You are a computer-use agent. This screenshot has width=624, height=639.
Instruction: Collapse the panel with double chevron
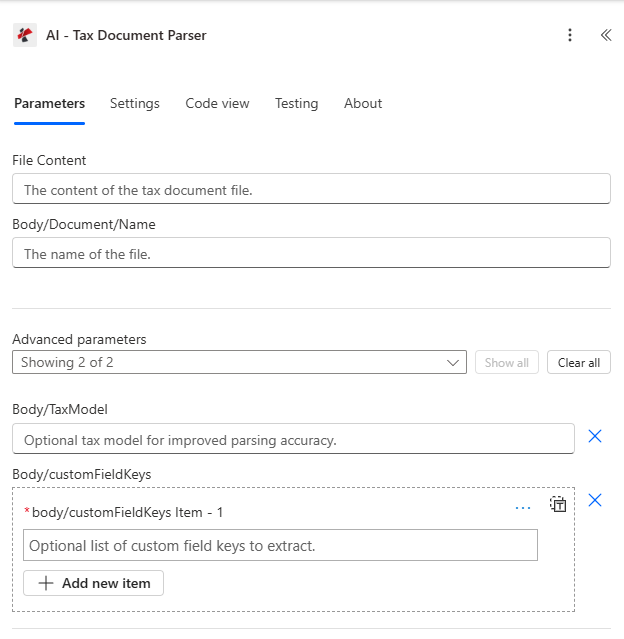(606, 35)
